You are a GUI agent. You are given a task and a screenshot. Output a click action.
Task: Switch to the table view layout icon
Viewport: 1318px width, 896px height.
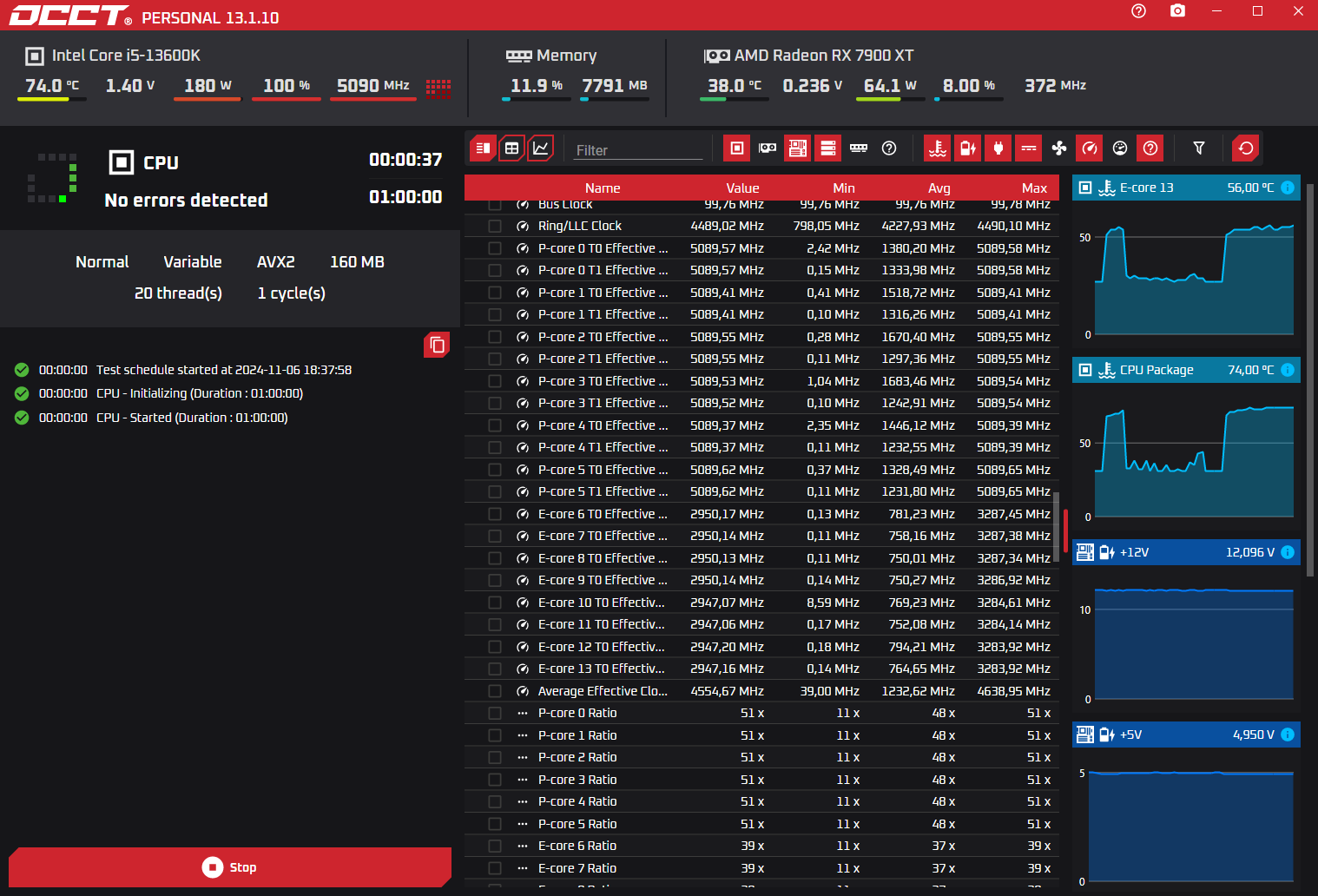(x=512, y=148)
